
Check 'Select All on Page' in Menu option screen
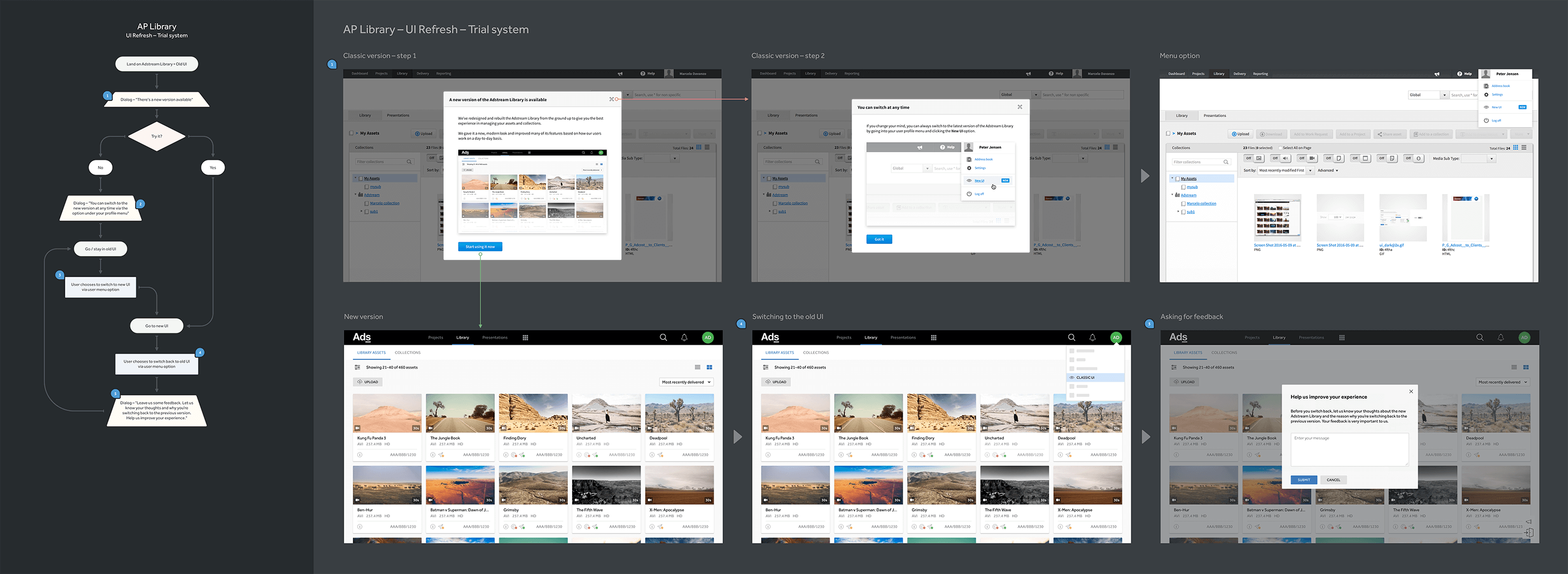tap(1281, 148)
